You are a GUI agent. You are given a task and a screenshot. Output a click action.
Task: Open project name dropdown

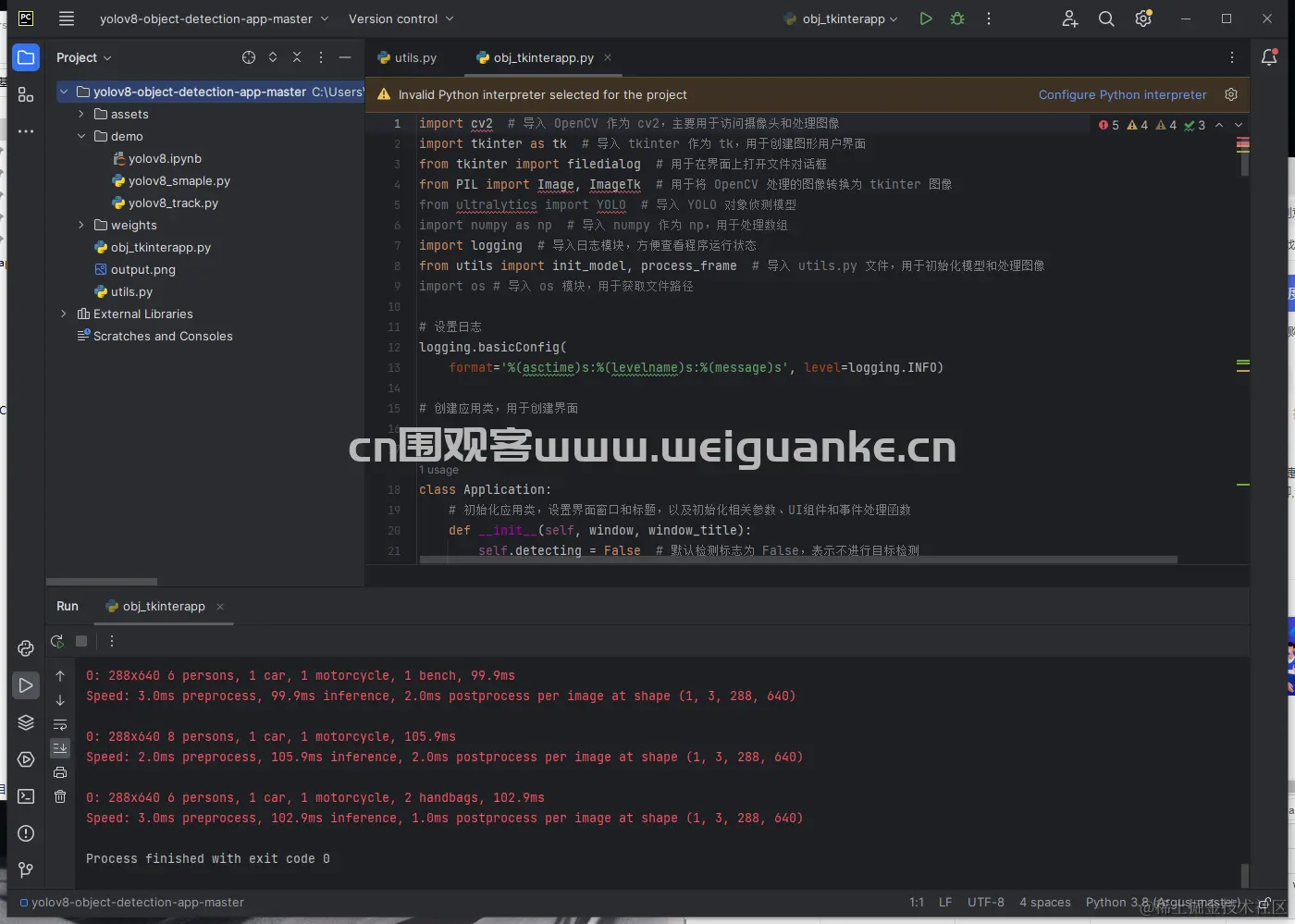point(214,18)
